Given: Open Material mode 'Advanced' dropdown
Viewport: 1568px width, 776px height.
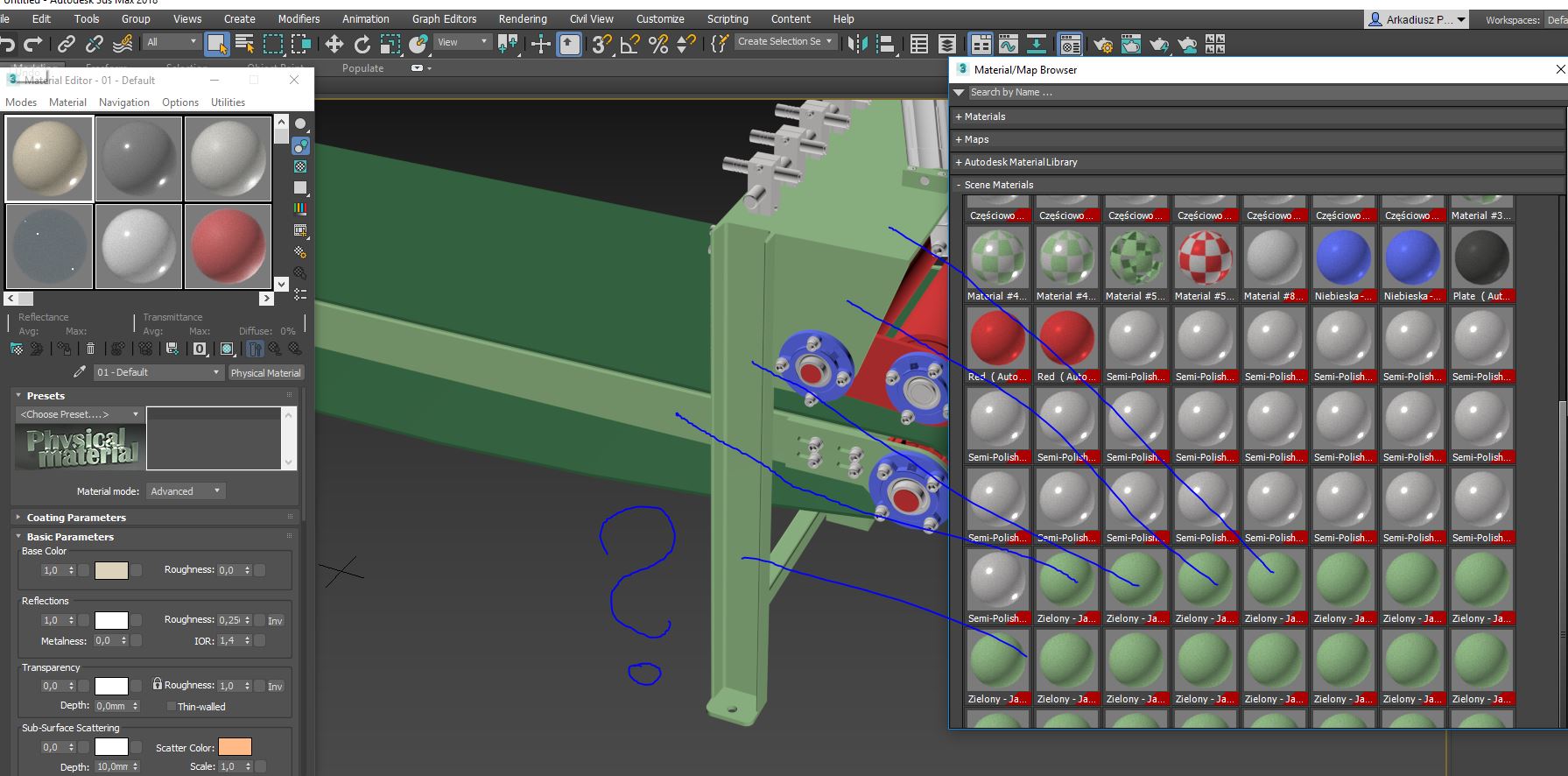Looking at the screenshot, I should 186,491.
